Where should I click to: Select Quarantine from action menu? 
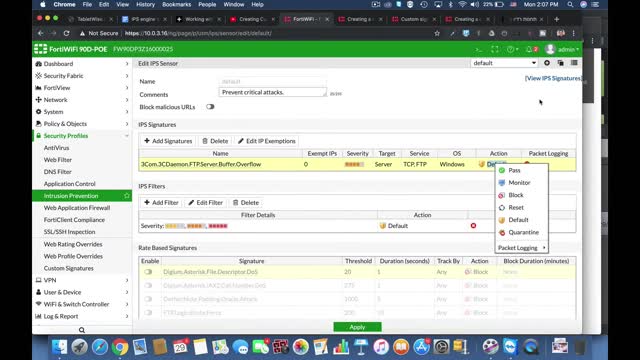point(521,232)
